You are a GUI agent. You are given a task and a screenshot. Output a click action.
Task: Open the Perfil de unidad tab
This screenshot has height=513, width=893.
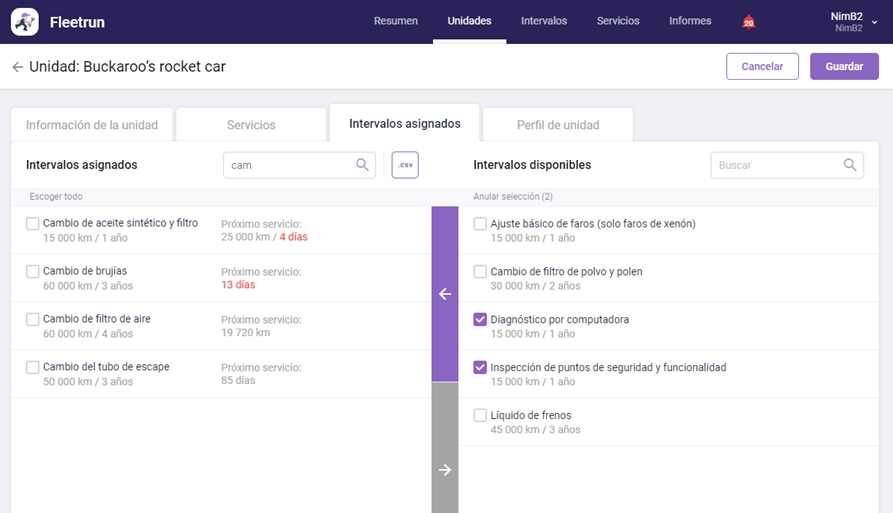558,125
